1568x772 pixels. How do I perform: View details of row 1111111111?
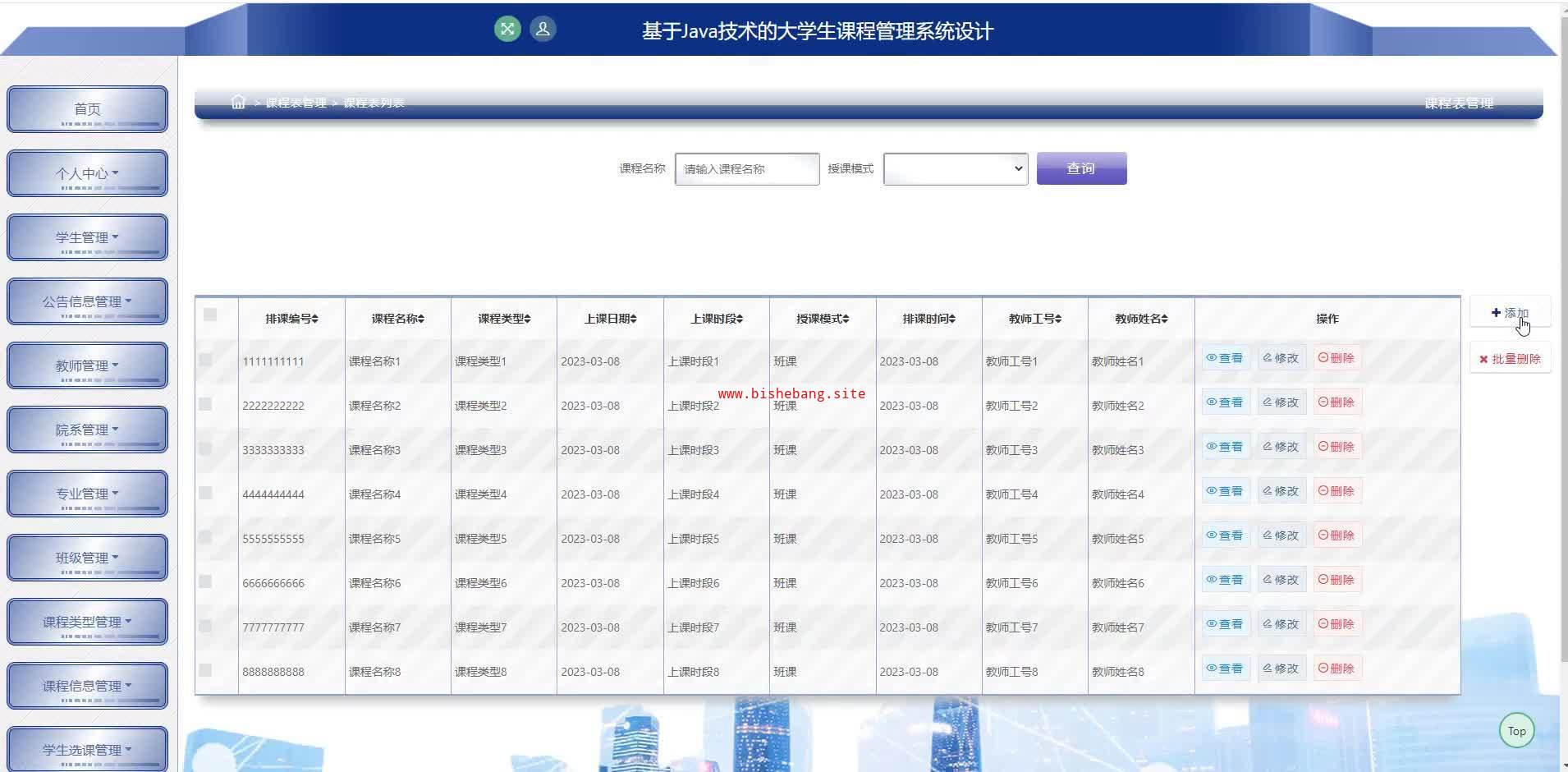(1225, 358)
